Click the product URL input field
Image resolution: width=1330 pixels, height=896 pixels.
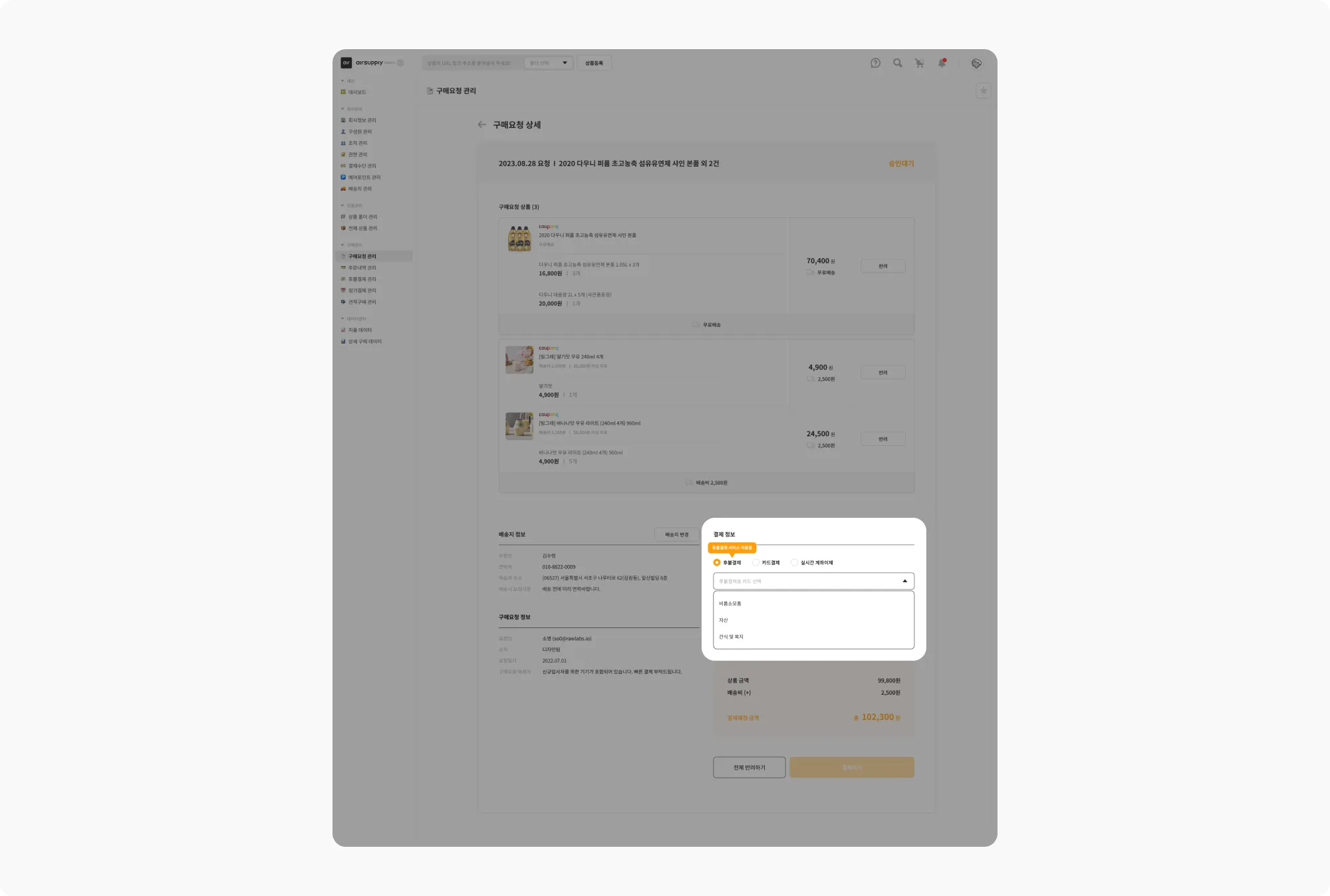click(x=472, y=63)
